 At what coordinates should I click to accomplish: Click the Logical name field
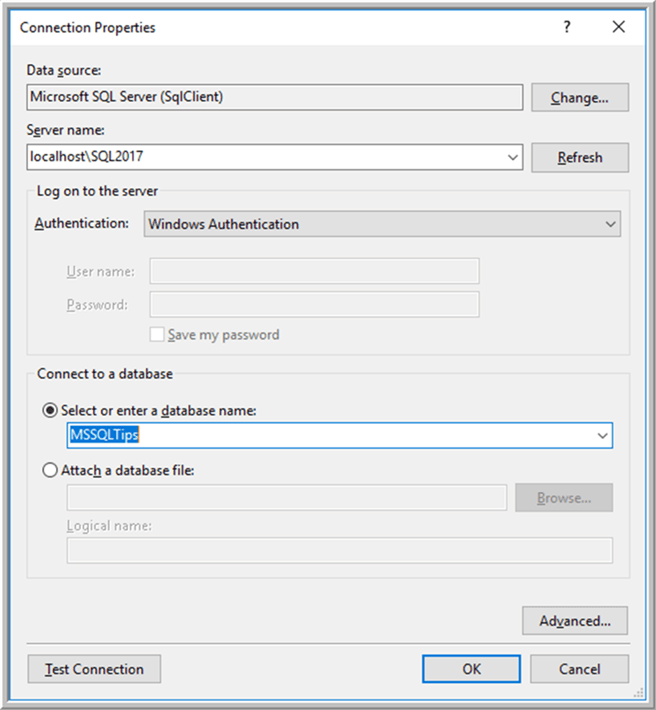(340, 550)
